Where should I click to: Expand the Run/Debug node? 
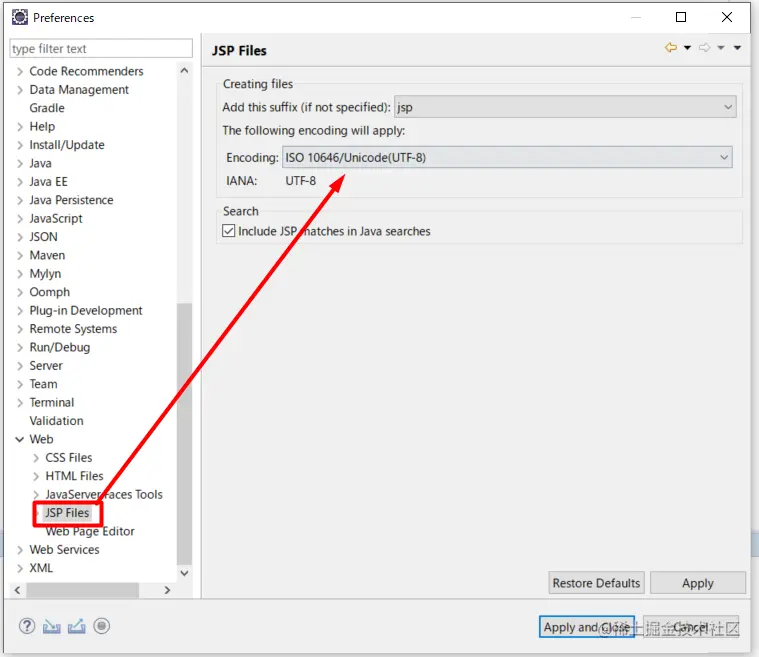click(x=20, y=348)
